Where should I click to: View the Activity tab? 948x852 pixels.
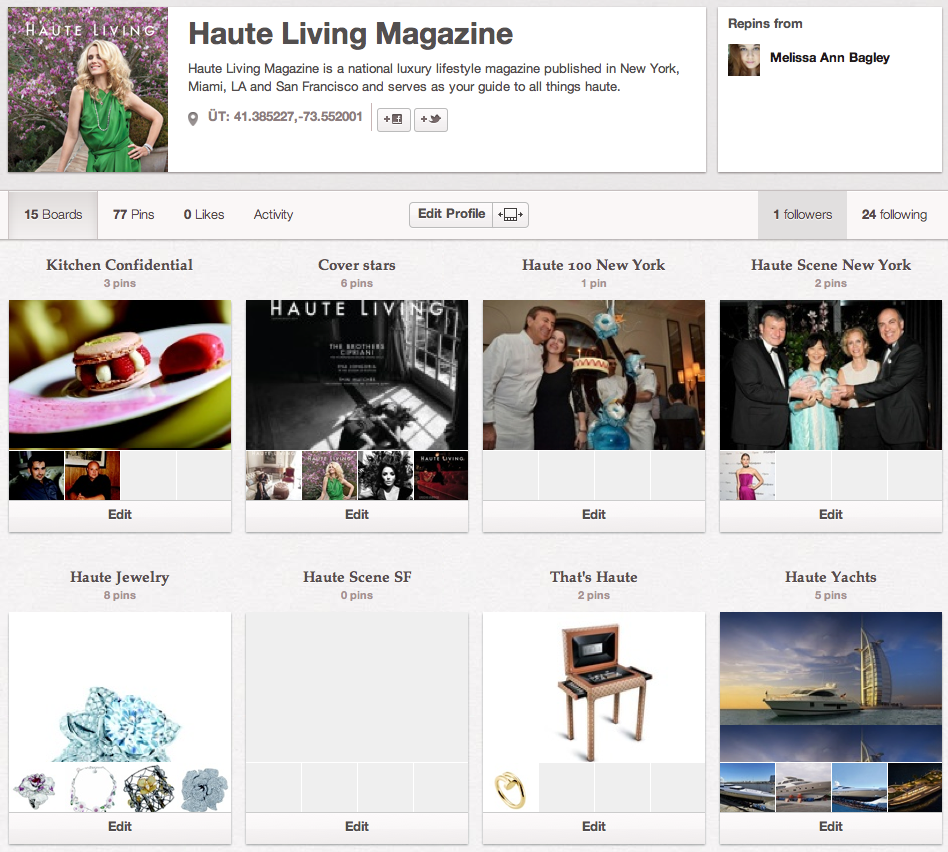[x=273, y=215]
